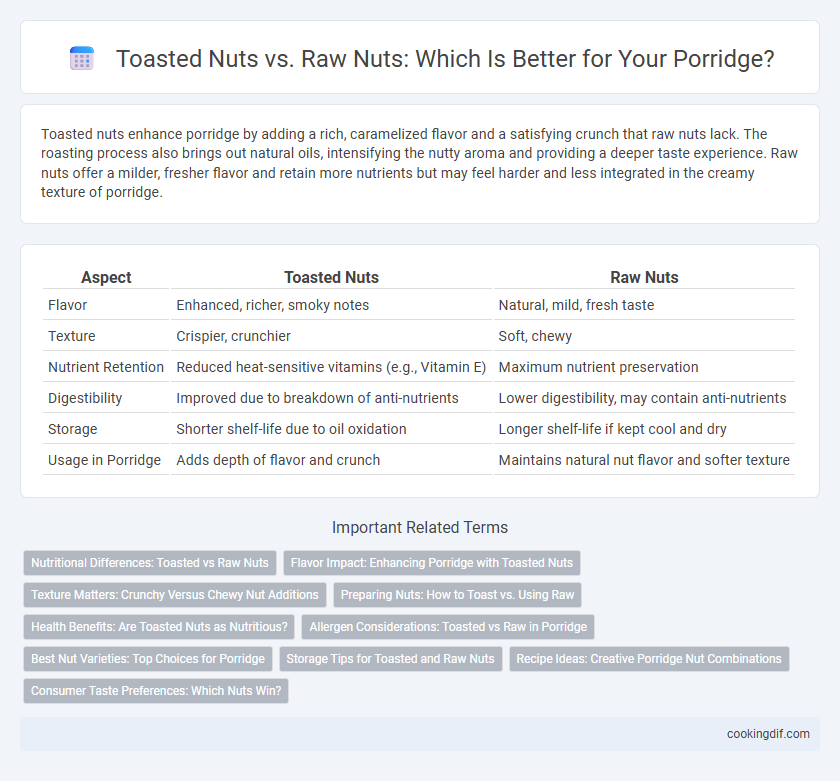This screenshot has width=840, height=781.
Task: Click the calendar icon beside the title
Action: click(x=82, y=58)
